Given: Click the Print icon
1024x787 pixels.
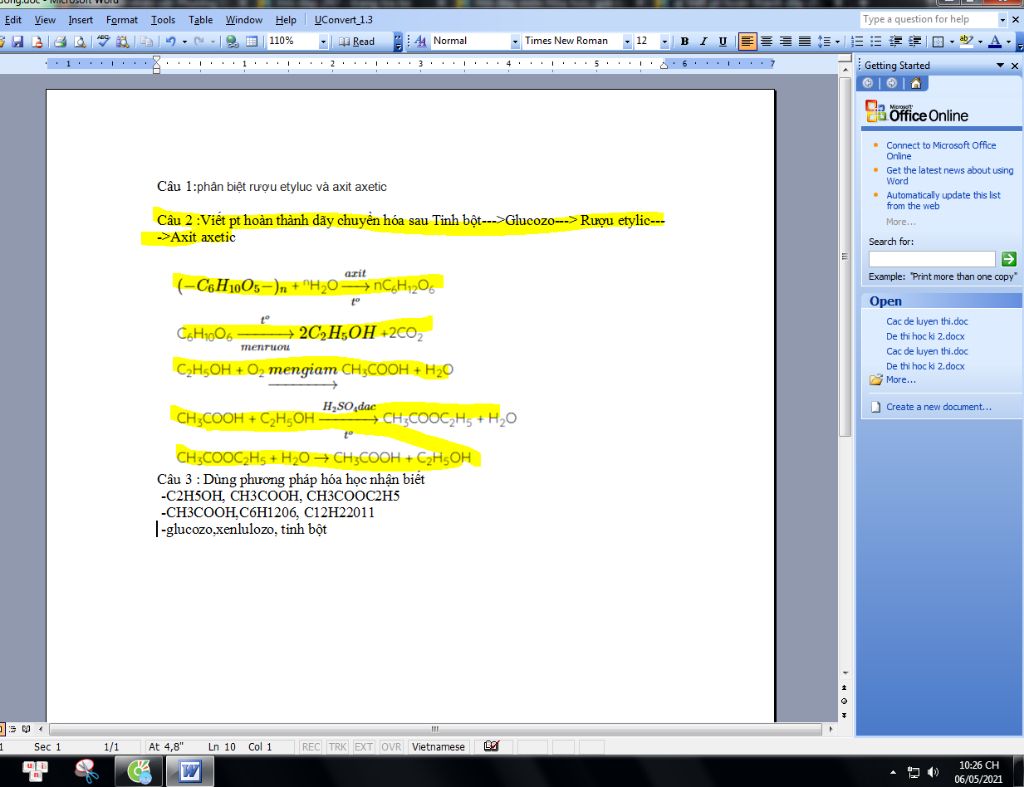Looking at the screenshot, I should tap(60, 42).
